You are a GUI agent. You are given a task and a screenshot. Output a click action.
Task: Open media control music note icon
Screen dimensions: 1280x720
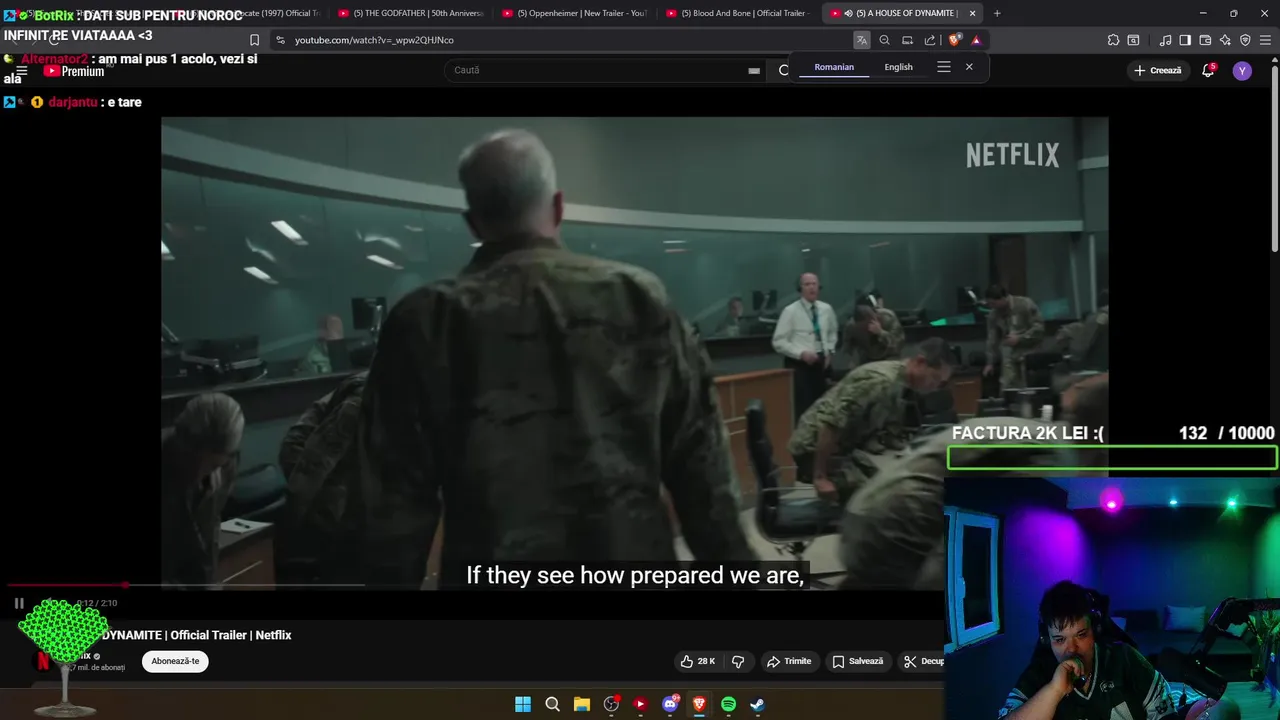pyautogui.click(x=1165, y=40)
